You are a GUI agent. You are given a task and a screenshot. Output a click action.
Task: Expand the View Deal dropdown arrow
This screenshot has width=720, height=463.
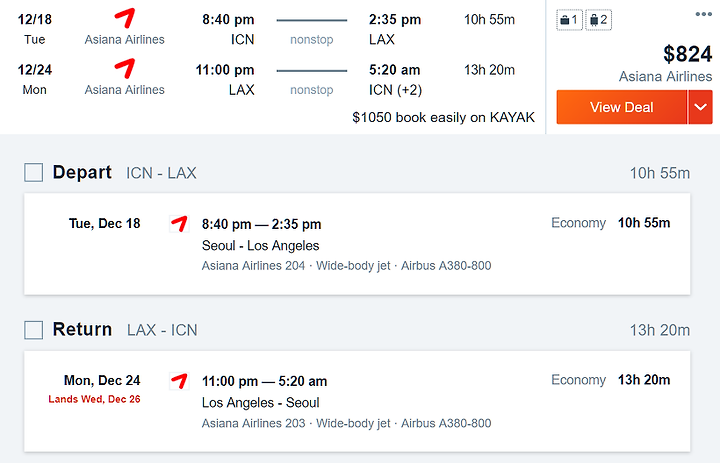point(700,107)
